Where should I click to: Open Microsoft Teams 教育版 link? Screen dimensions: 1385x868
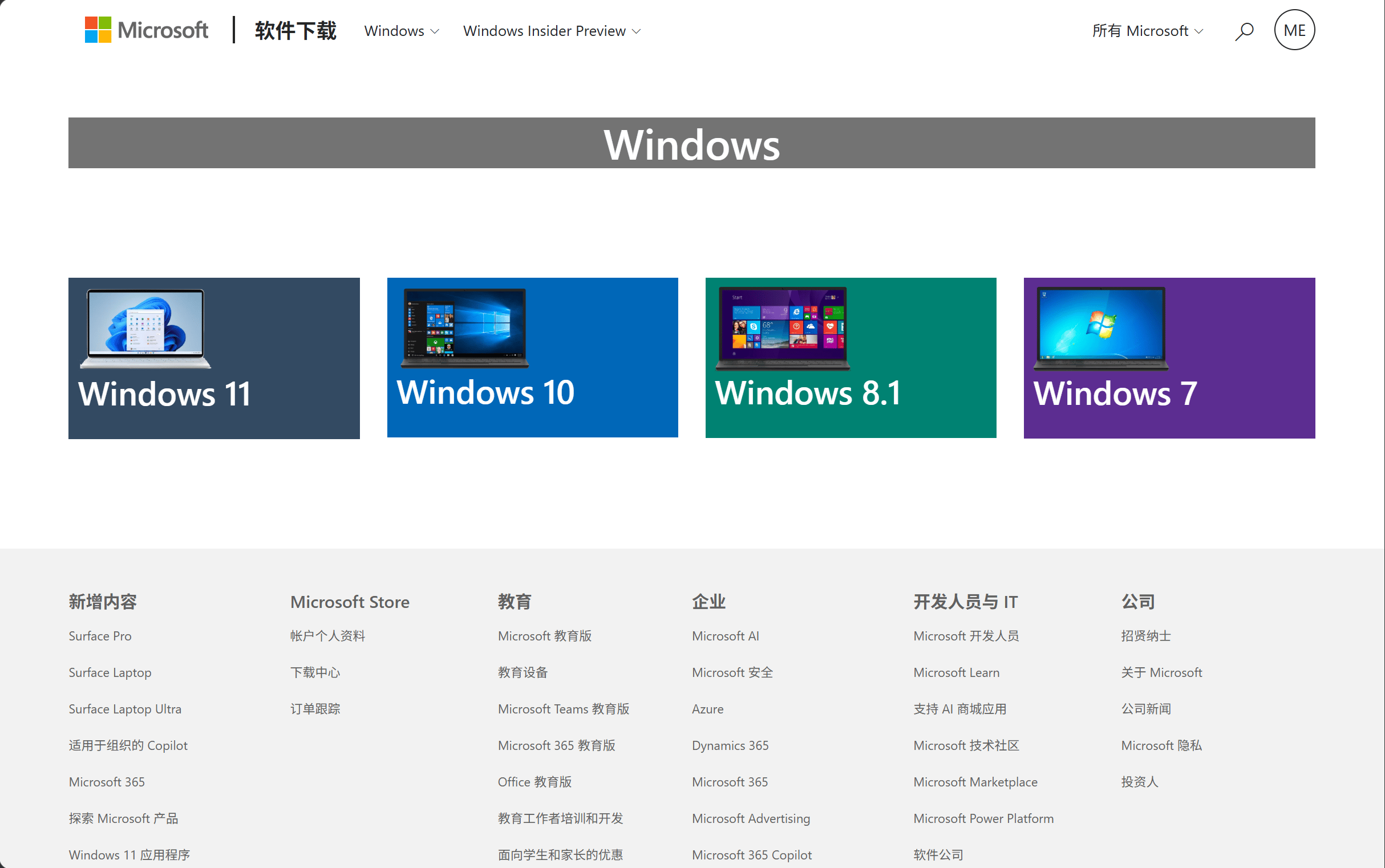pyautogui.click(x=564, y=709)
